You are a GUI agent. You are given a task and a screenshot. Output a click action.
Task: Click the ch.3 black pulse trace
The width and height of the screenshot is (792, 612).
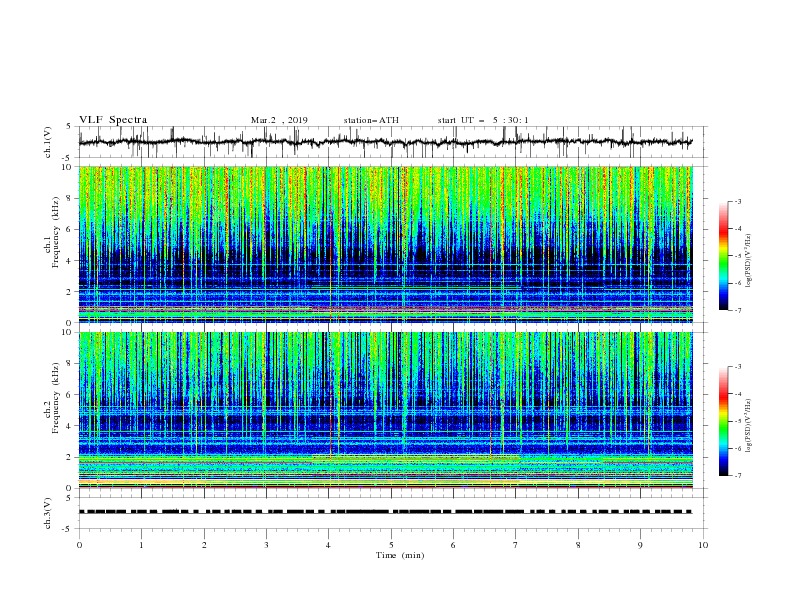point(385,512)
